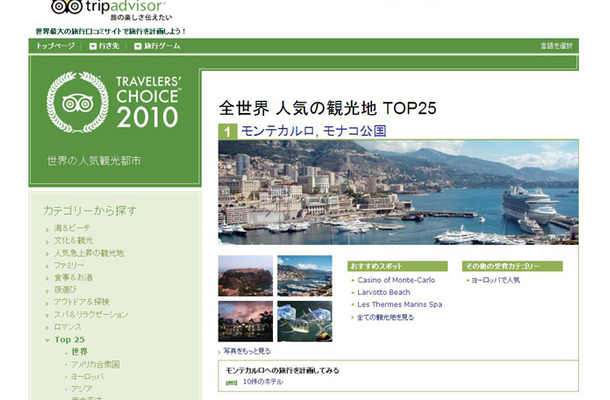Click the hotel bed icon

(231, 383)
